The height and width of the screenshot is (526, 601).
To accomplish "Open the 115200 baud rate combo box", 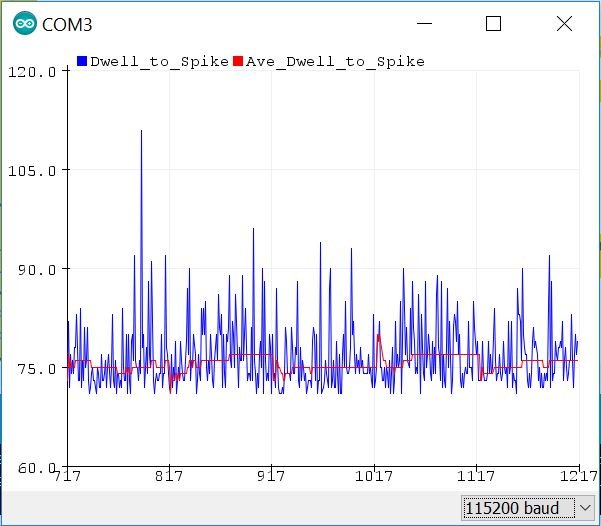I will pos(511,508).
